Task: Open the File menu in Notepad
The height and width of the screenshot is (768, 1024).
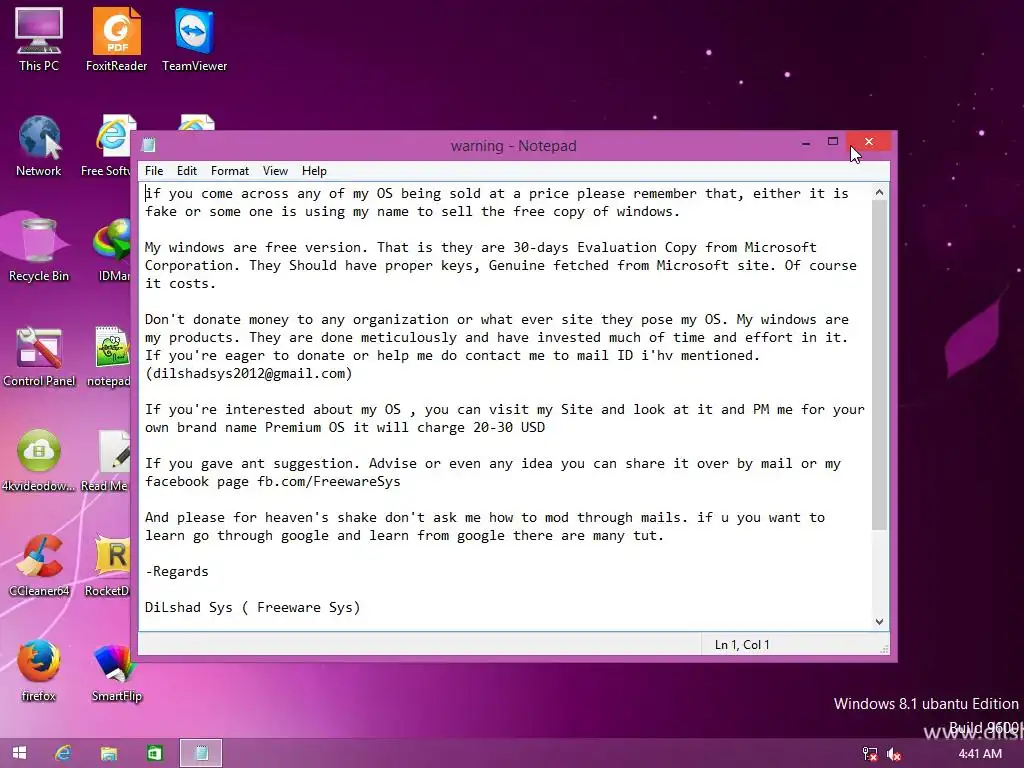Action: pyautogui.click(x=154, y=171)
